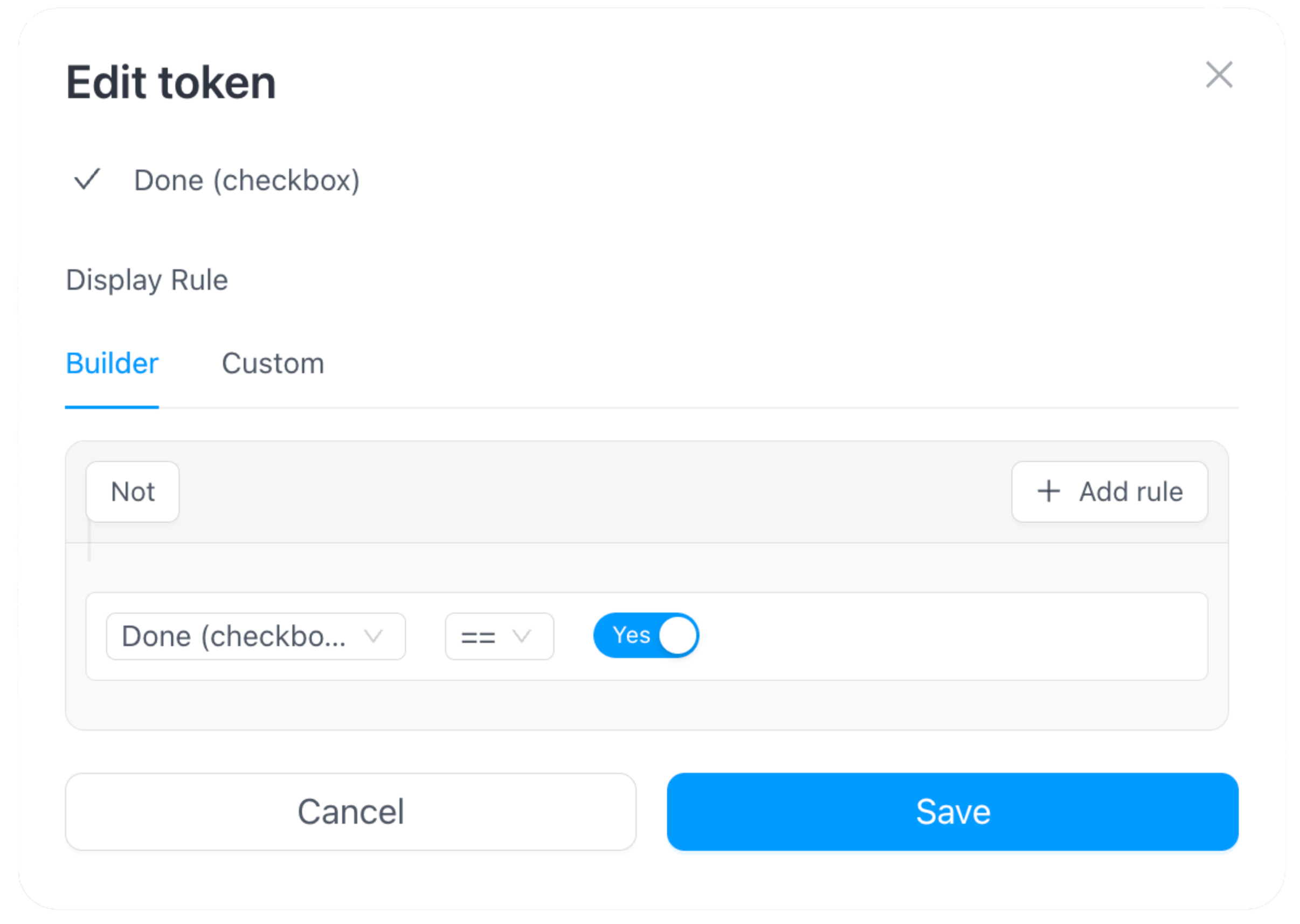1300x924 pixels.
Task: Close the Edit token dialog
Action: pyautogui.click(x=1219, y=75)
